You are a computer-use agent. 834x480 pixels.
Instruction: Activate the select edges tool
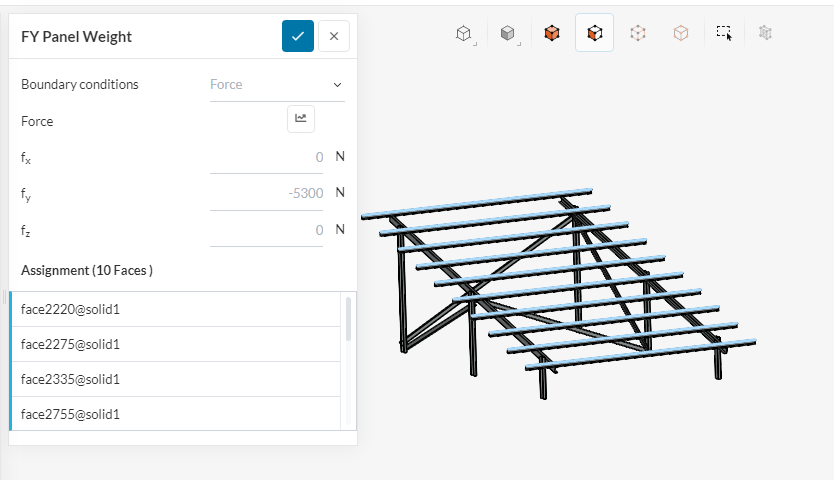pos(681,33)
